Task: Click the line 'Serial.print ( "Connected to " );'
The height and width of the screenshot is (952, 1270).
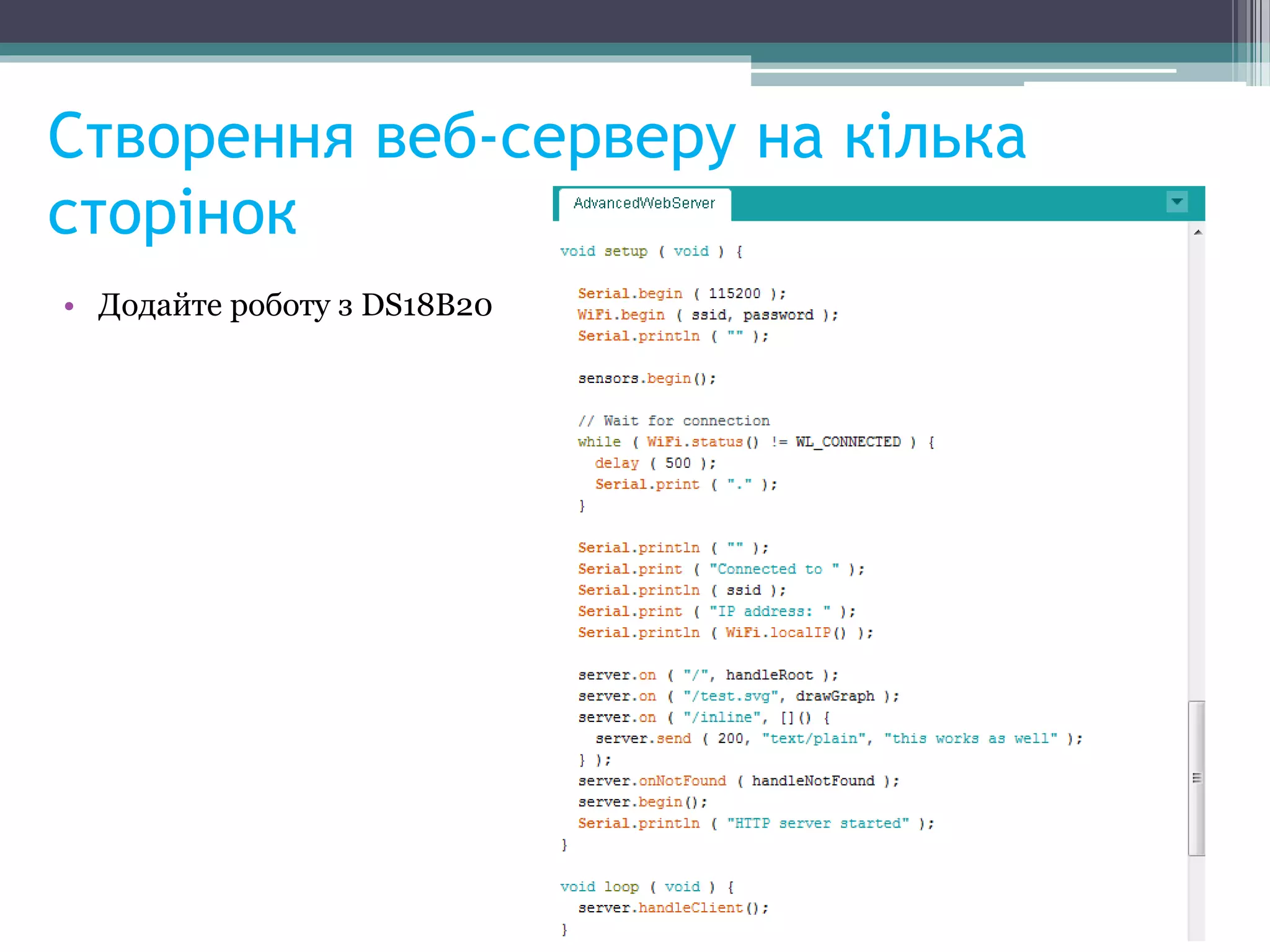Action: (721, 569)
